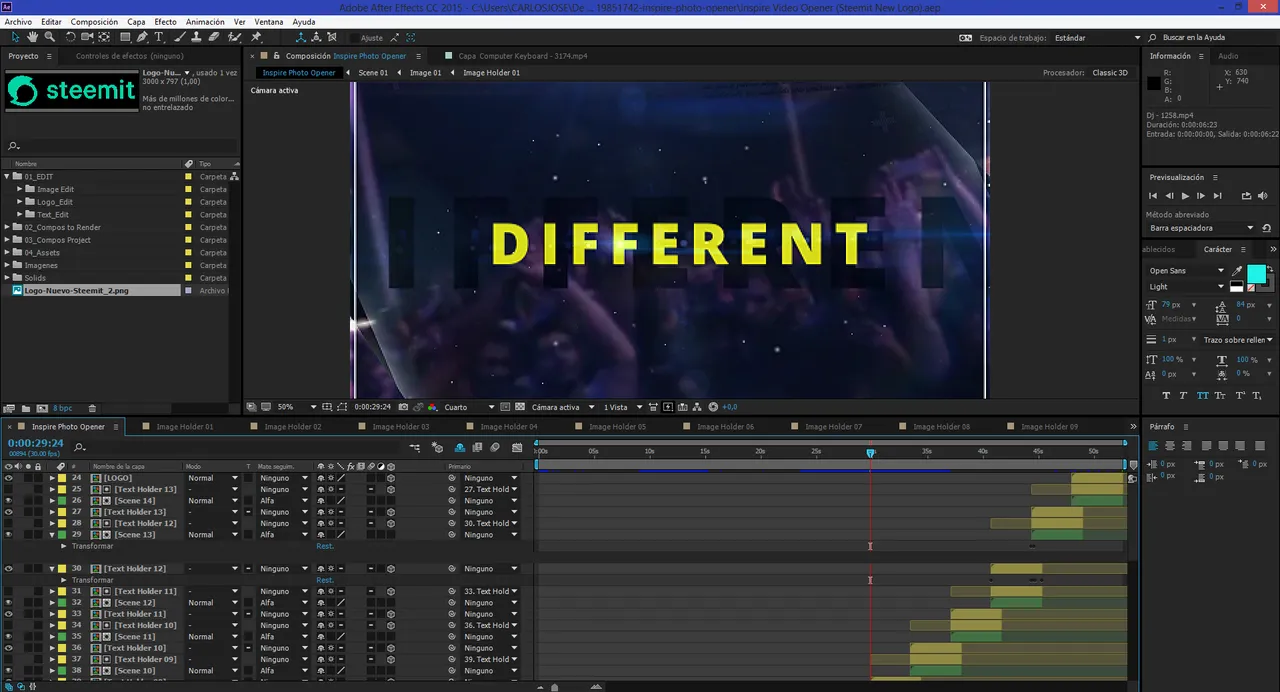Apply Faux Bold text style
The height and width of the screenshot is (692, 1280).
coord(1165,395)
